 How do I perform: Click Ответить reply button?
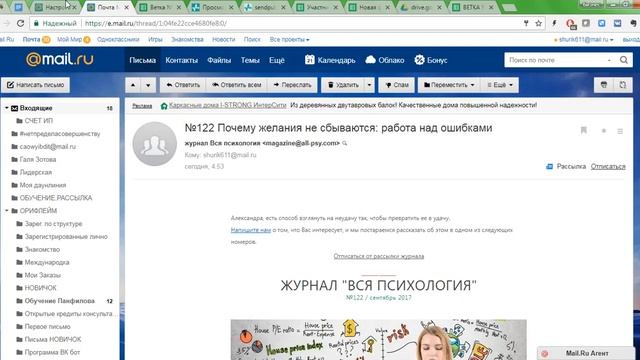[183, 85]
